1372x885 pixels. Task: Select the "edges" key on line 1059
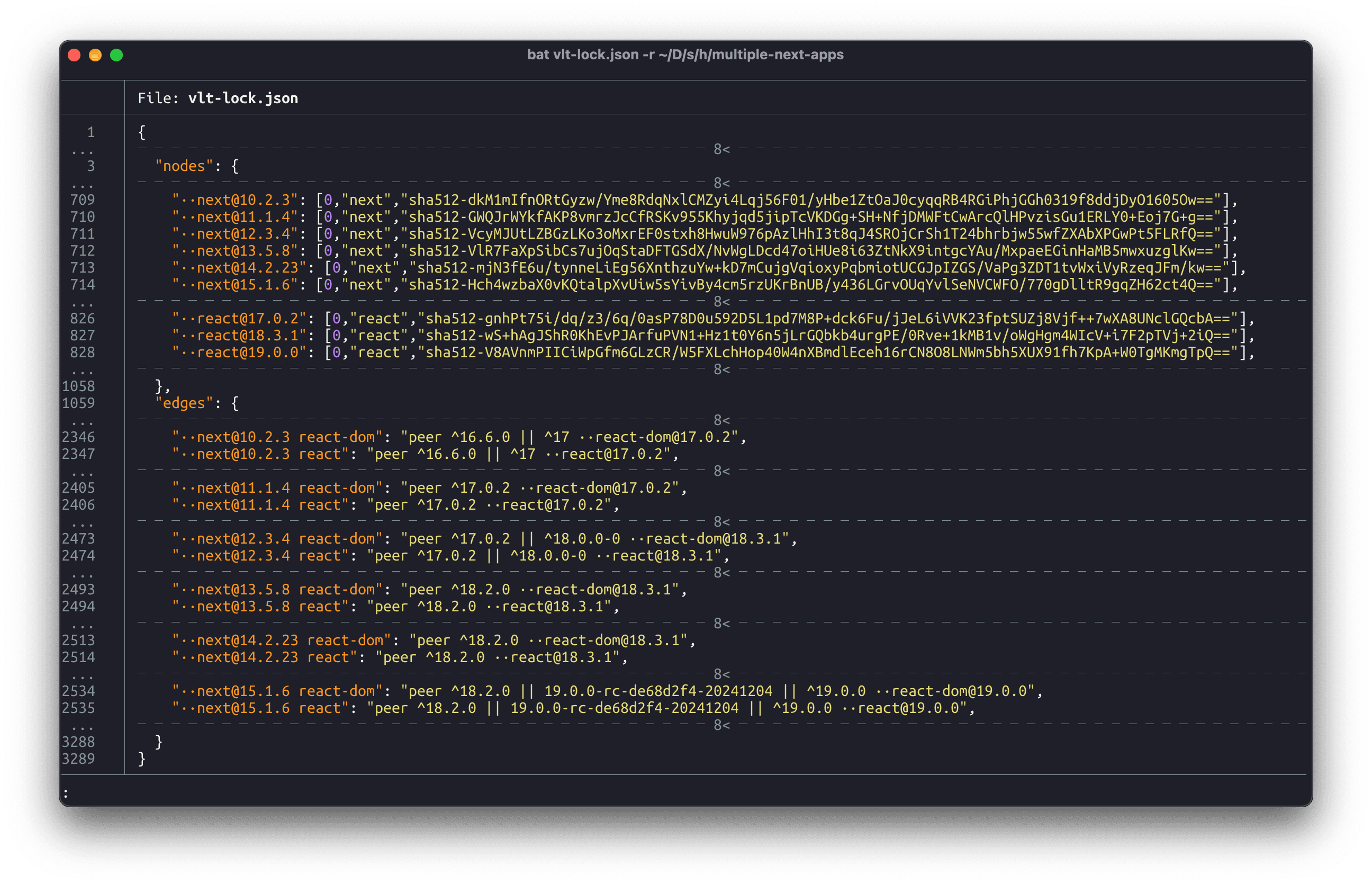[x=183, y=403]
